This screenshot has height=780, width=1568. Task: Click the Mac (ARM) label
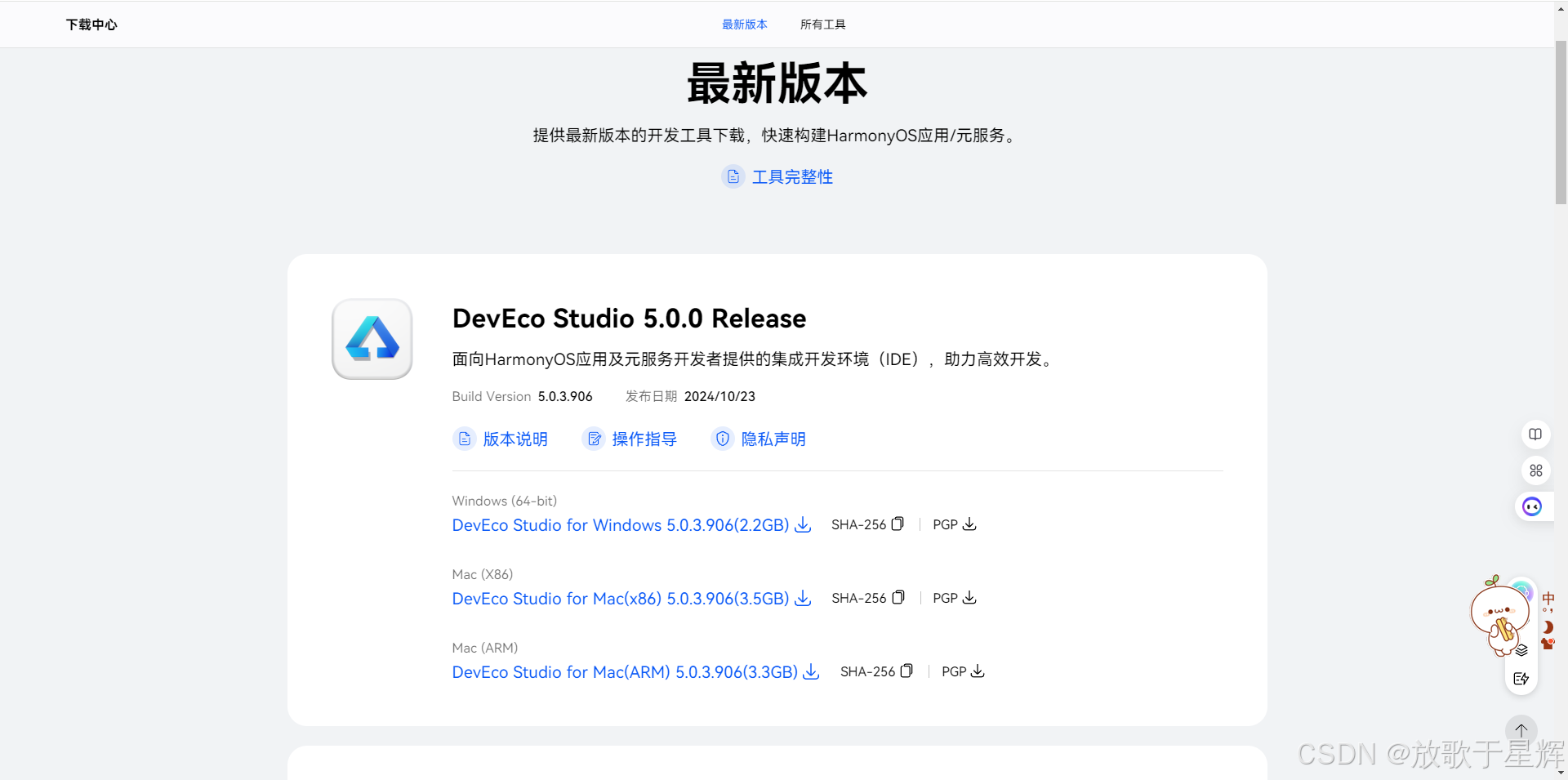coord(485,648)
